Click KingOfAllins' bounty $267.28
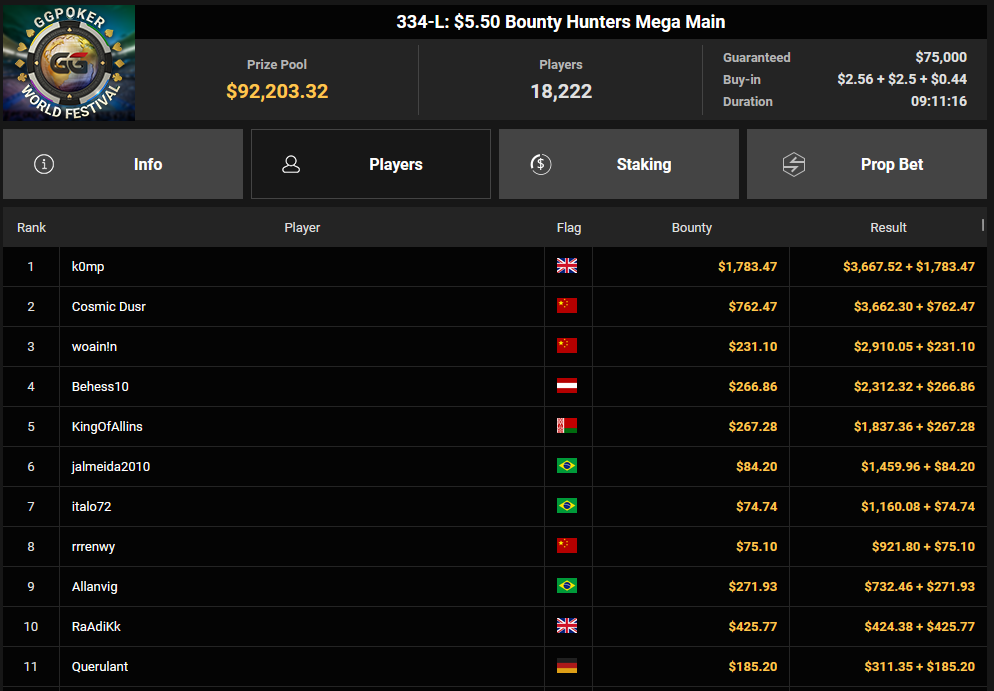The image size is (994, 691). [x=752, y=426]
